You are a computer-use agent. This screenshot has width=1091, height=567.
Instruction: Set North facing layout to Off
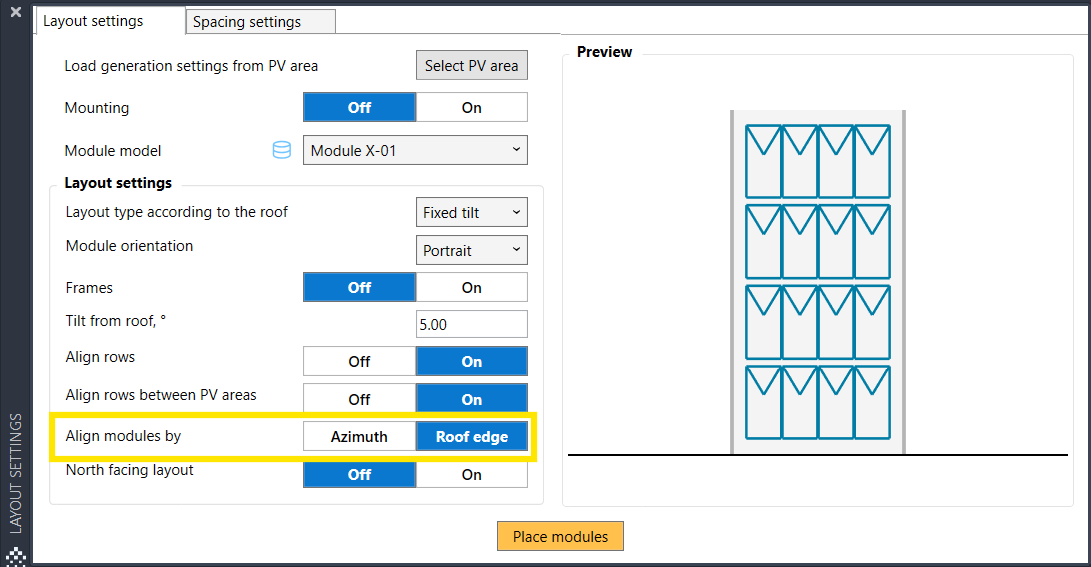click(x=360, y=474)
